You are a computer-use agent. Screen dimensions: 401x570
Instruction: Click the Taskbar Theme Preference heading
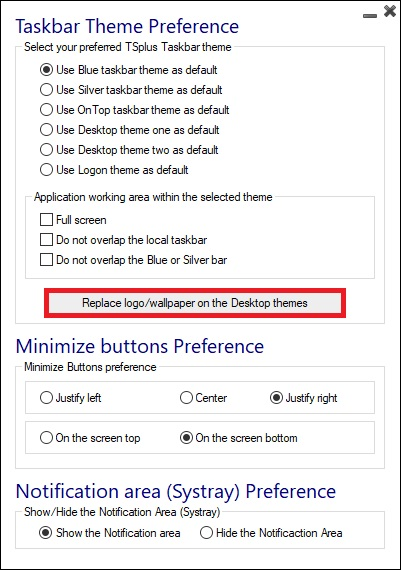click(x=127, y=26)
